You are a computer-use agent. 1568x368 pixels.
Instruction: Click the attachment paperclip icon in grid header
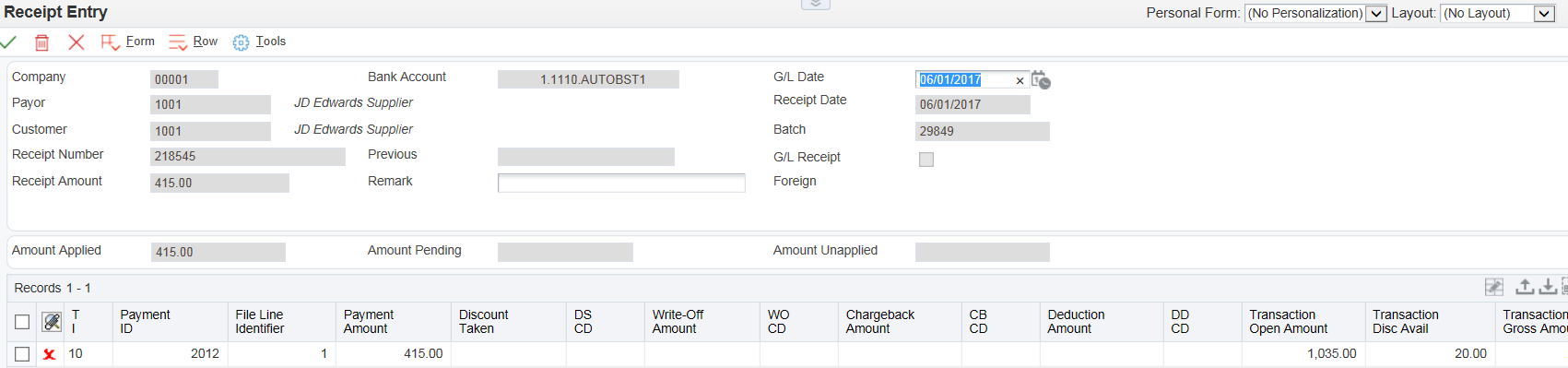tap(52, 322)
